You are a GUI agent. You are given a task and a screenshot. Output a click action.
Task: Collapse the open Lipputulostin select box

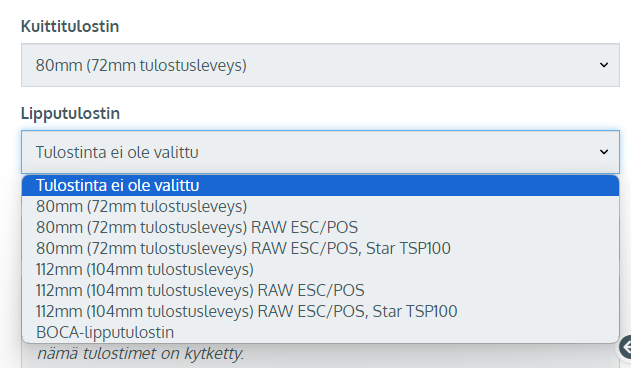pyautogui.click(x=320, y=152)
